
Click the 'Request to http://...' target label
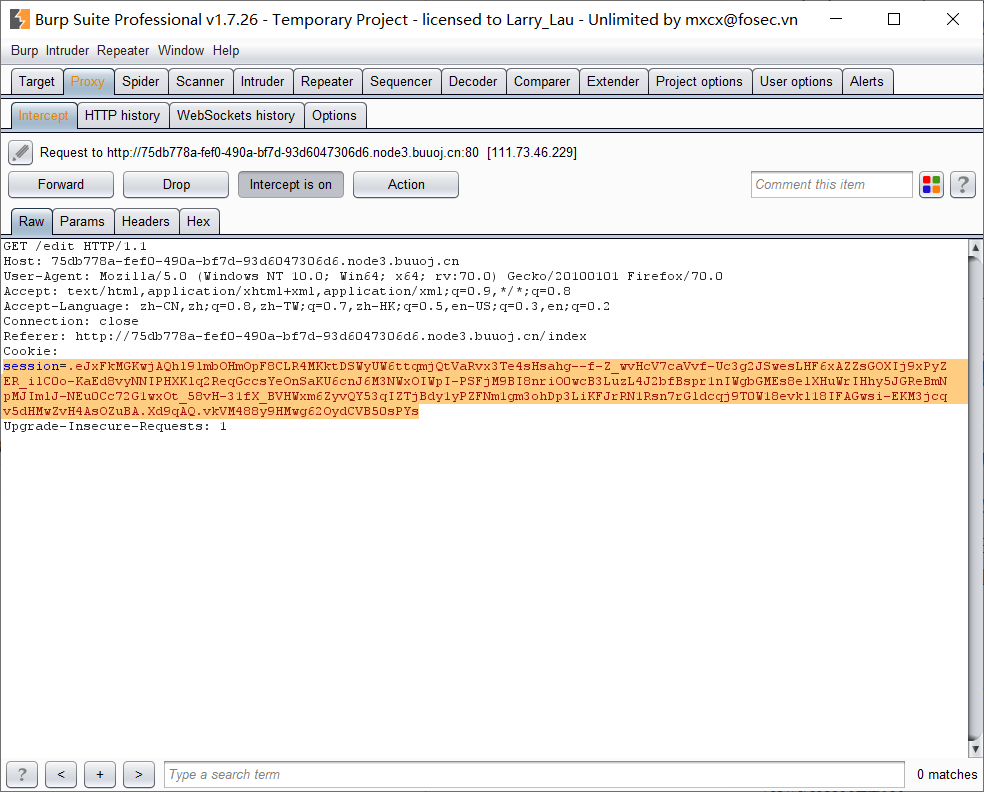pos(308,153)
